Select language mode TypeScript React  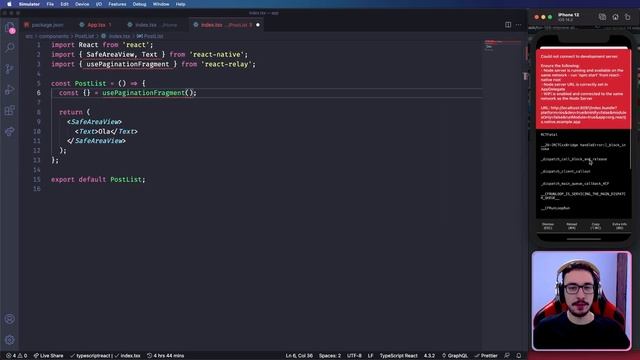point(398,356)
